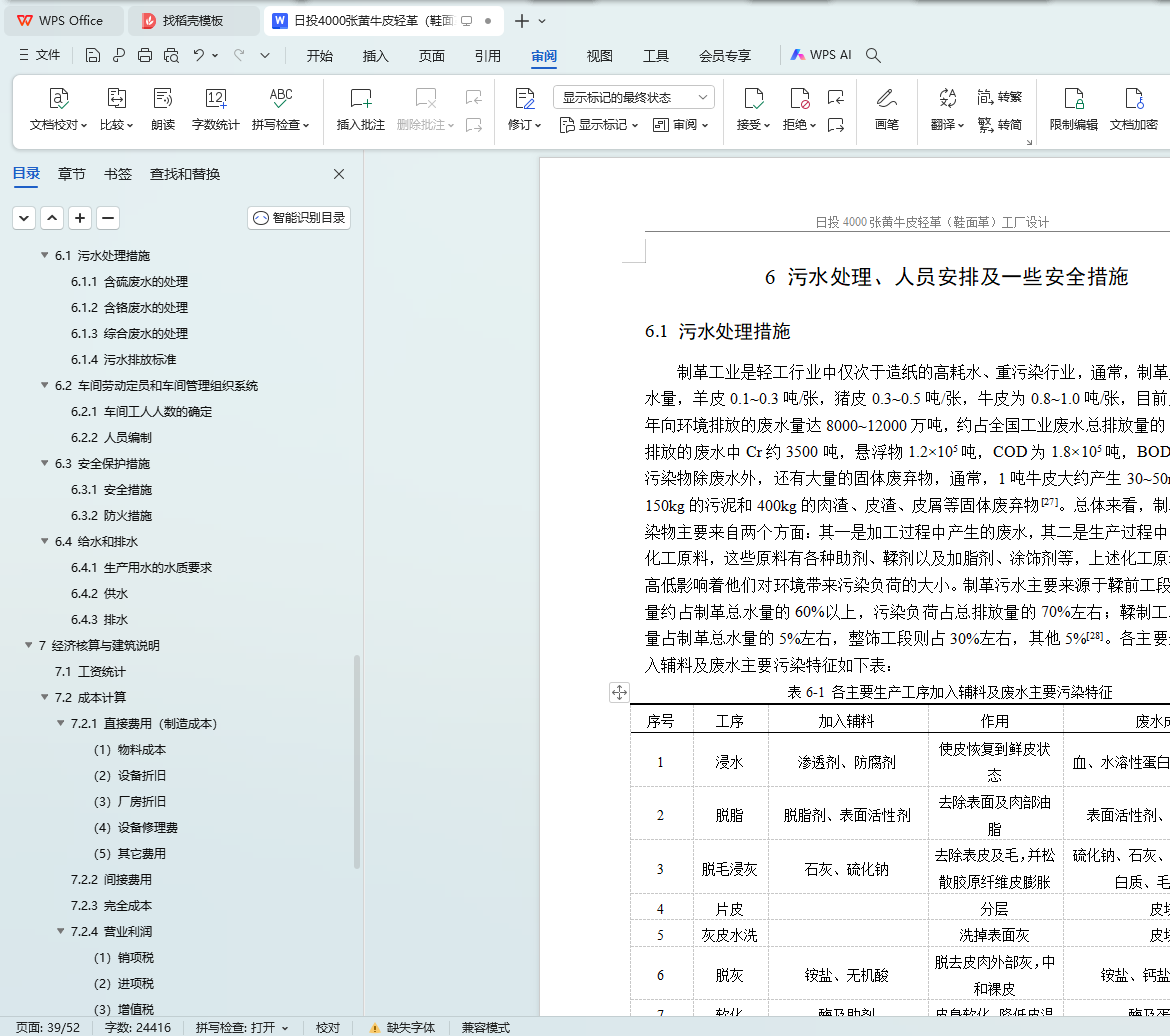
Task: Click the print icon in quick toolbar
Action: [x=145, y=55]
